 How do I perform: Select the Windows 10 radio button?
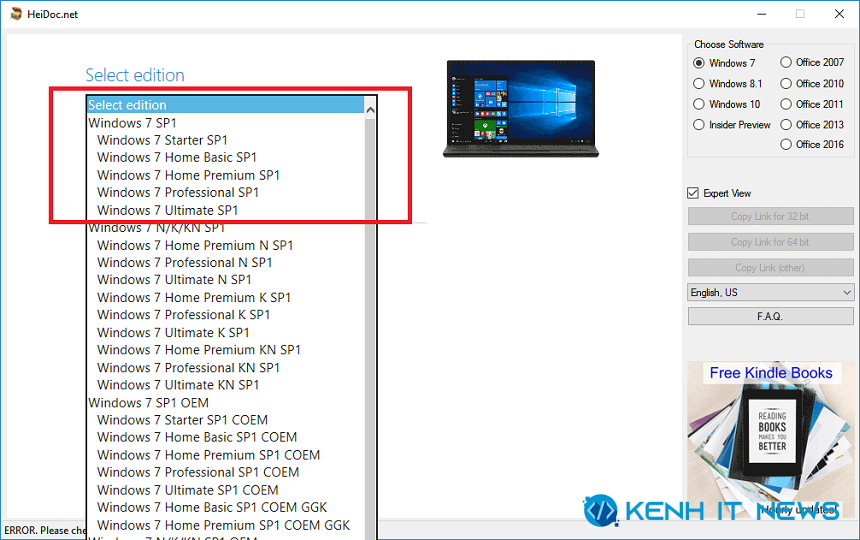(x=698, y=104)
